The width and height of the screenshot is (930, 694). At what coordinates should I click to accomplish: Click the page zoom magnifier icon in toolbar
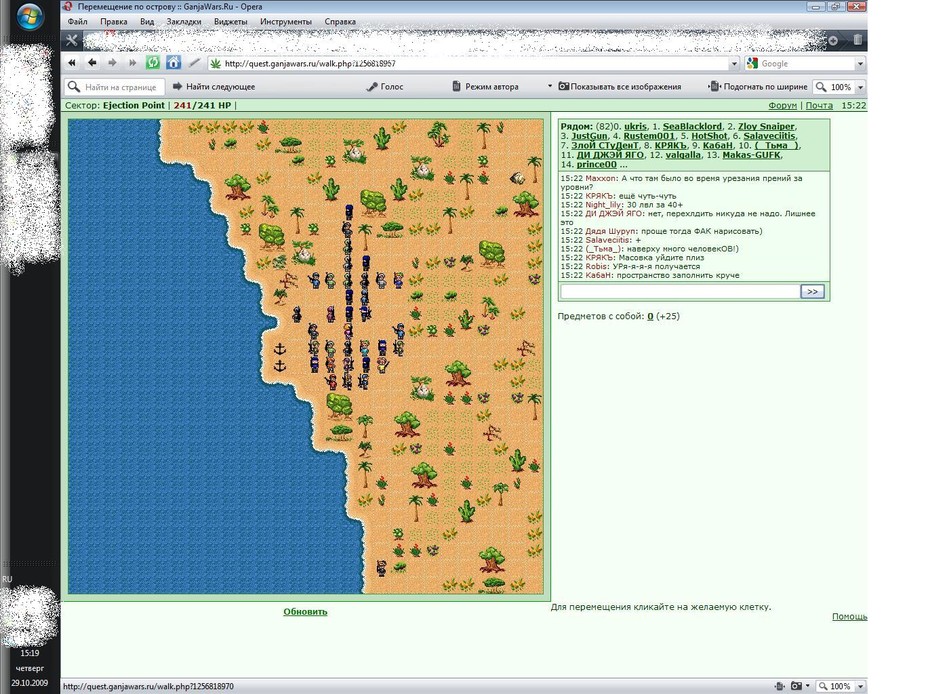pos(821,87)
